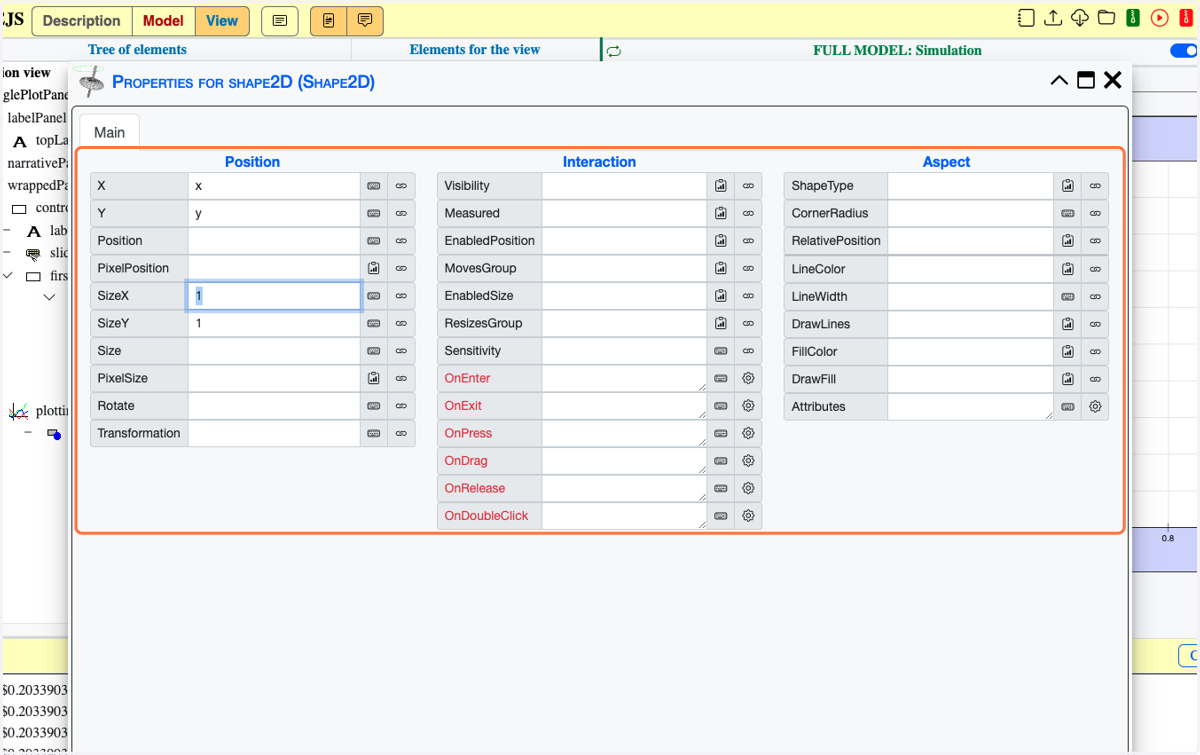The width and height of the screenshot is (1200, 755).
Task: Open editor icon for the Position property
Action: [374, 241]
